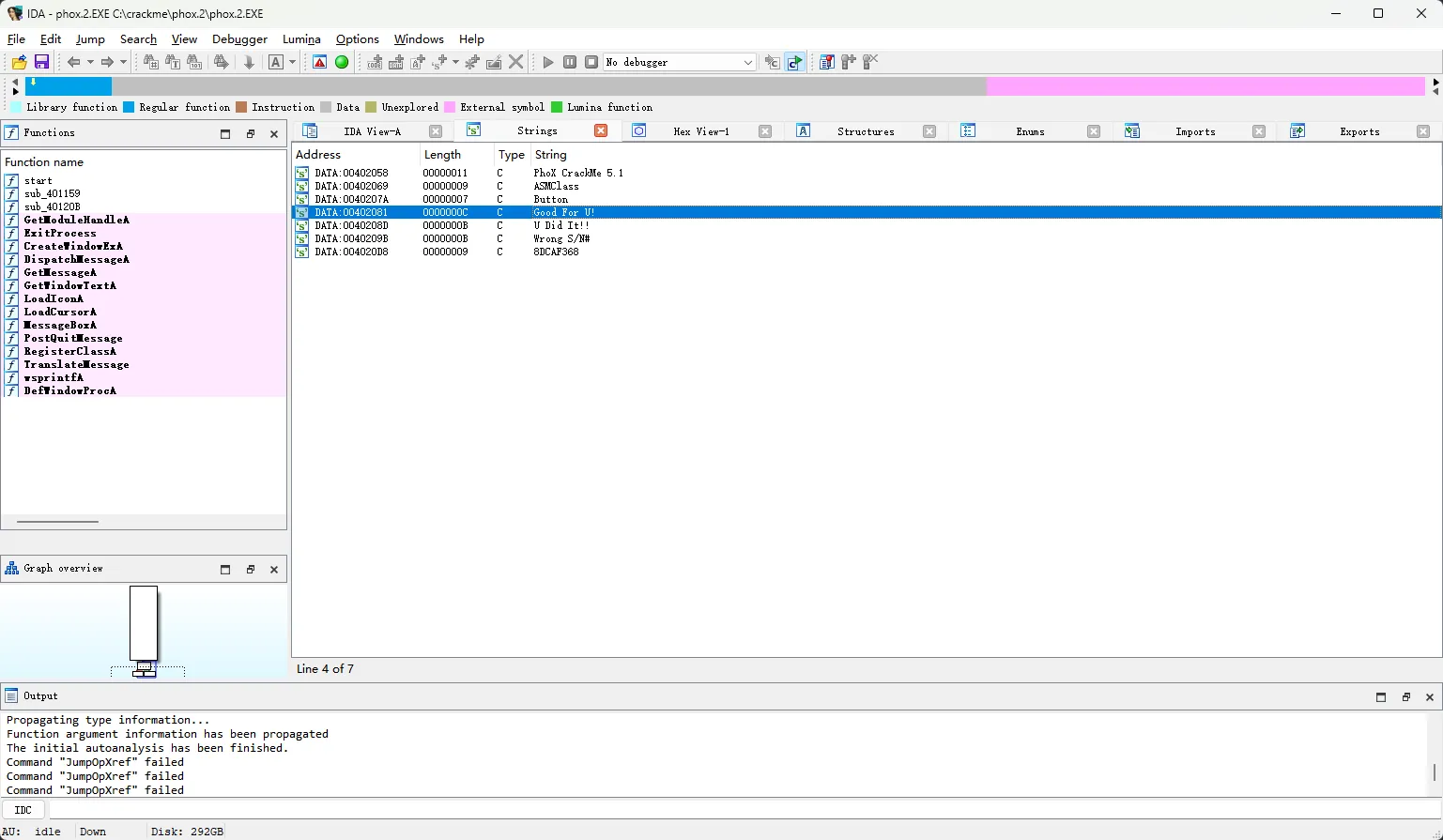Select MessageBoxA in the Functions list
1443x840 pixels.
pos(144,325)
